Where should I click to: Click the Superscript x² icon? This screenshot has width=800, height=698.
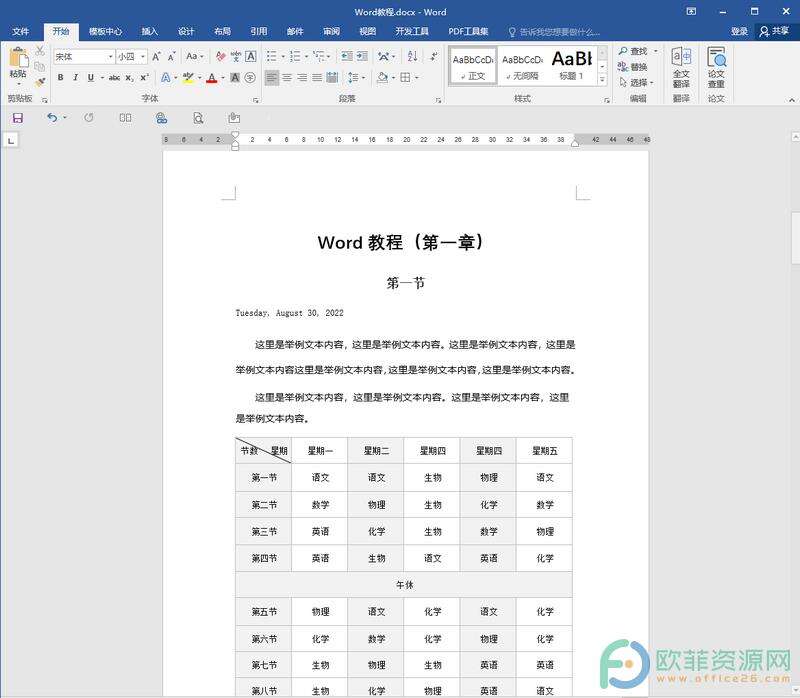click(x=144, y=78)
